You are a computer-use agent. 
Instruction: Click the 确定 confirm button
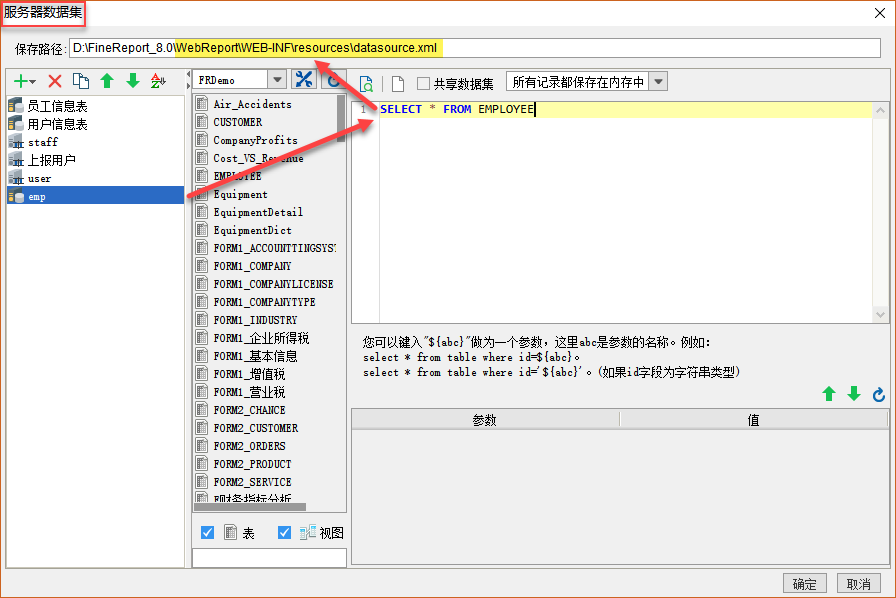[805, 584]
